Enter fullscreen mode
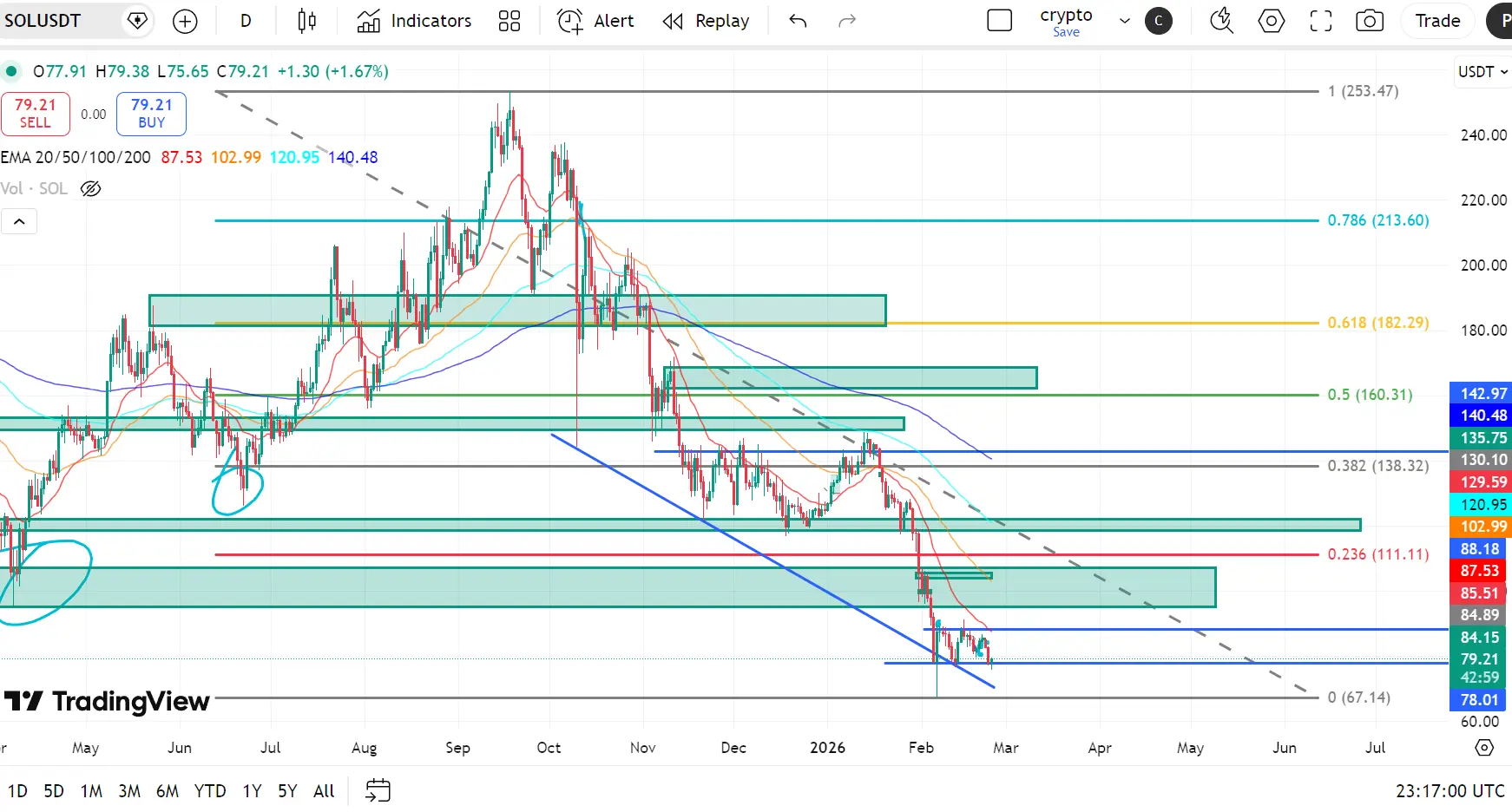Image resolution: width=1512 pixels, height=812 pixels. pyautogui.click(x=1321, y=21)
